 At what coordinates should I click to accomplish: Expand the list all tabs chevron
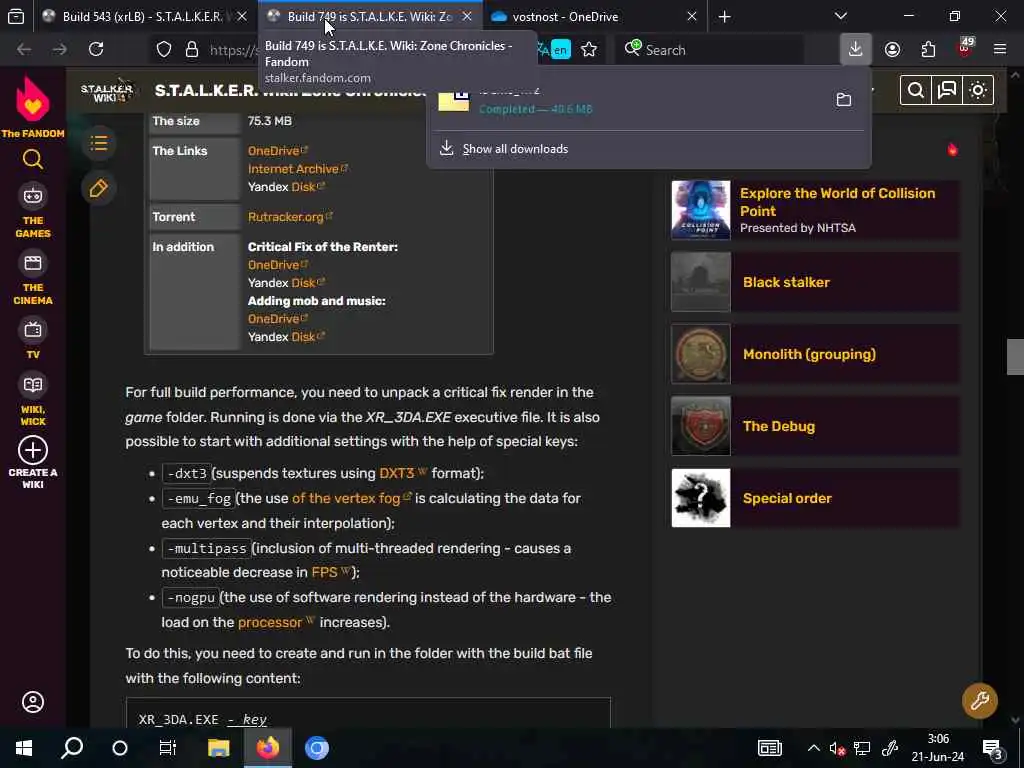coord(840,16)
